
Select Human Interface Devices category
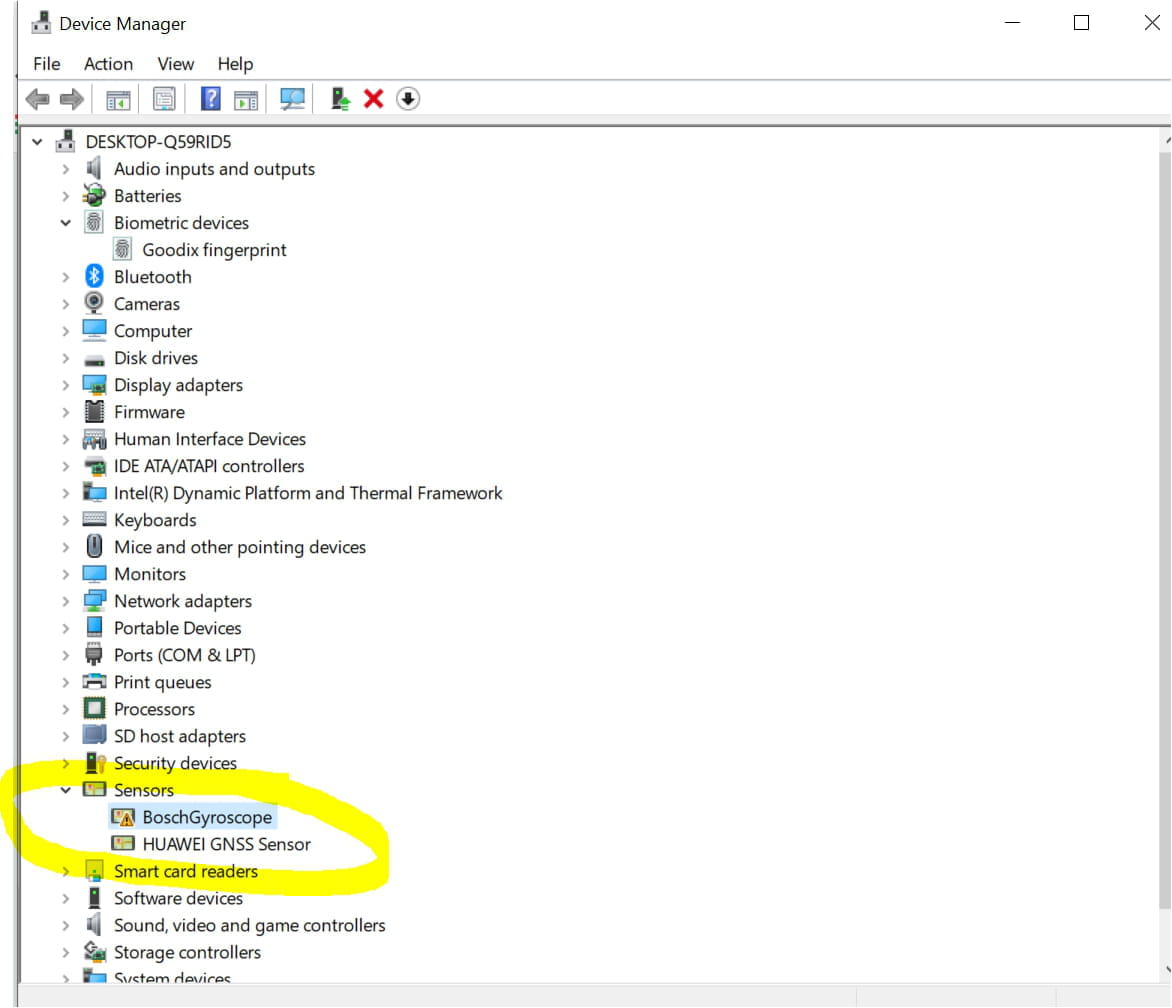click(210, 439)
